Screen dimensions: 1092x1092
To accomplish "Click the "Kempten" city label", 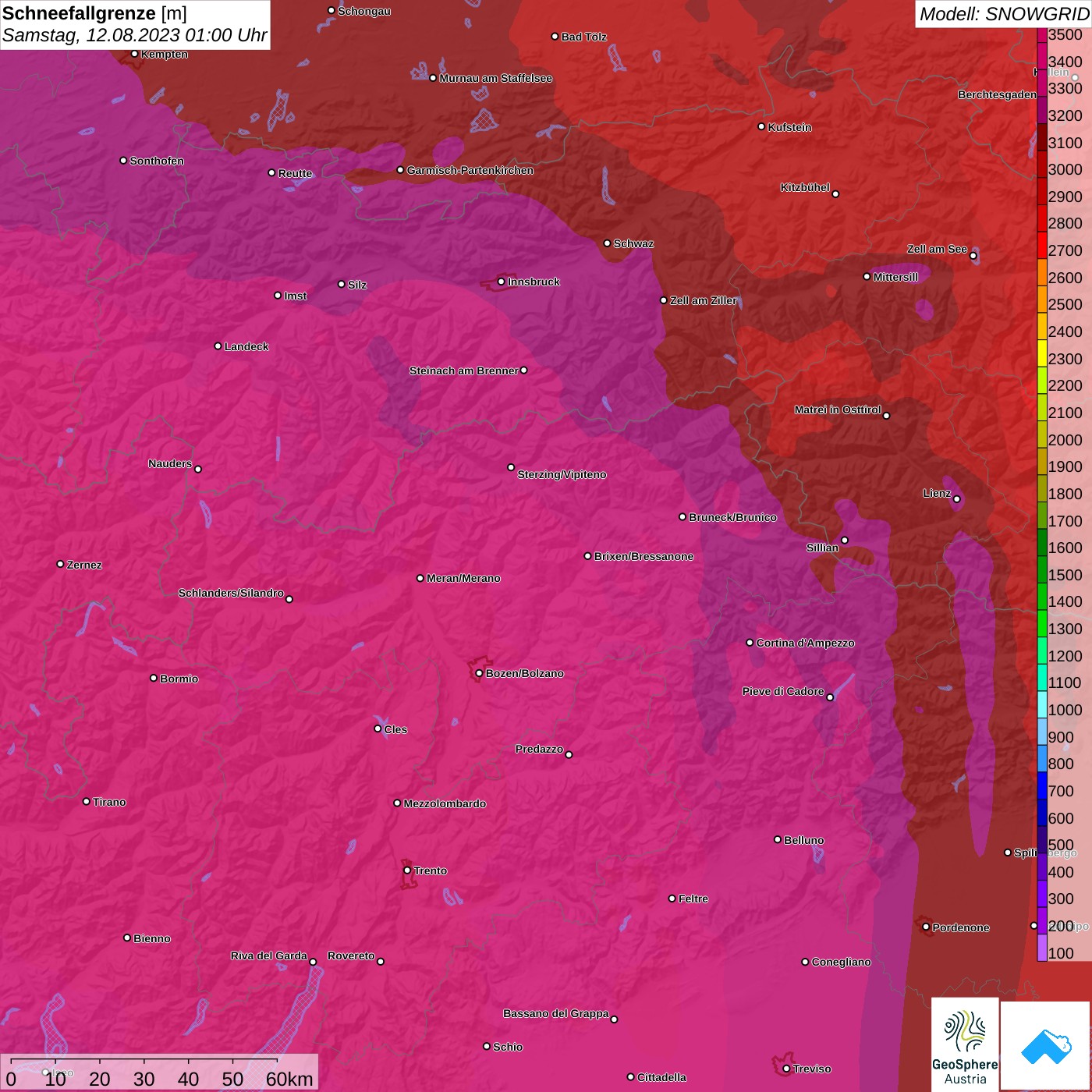I will [x=165, y=54].
